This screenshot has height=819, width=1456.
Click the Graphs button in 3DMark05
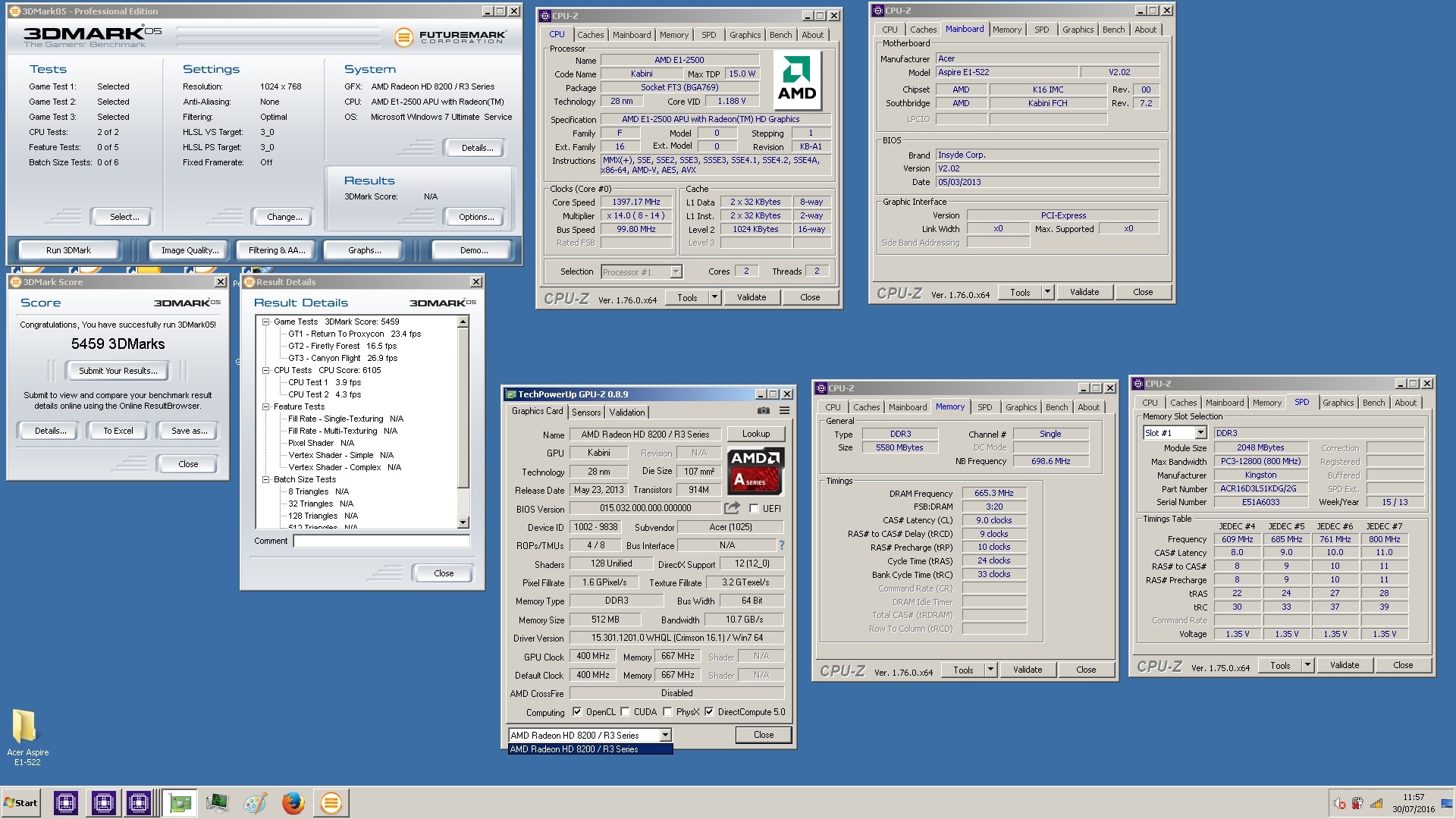click(365, 250)
